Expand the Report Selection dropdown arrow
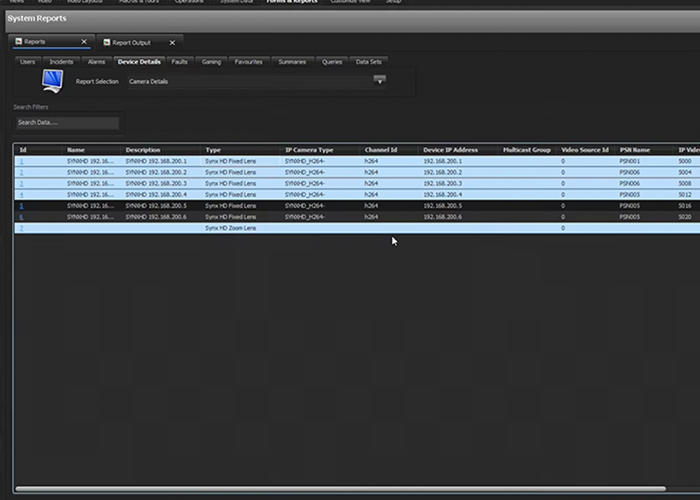Screen dimensions: 700x500 [379, 80]
